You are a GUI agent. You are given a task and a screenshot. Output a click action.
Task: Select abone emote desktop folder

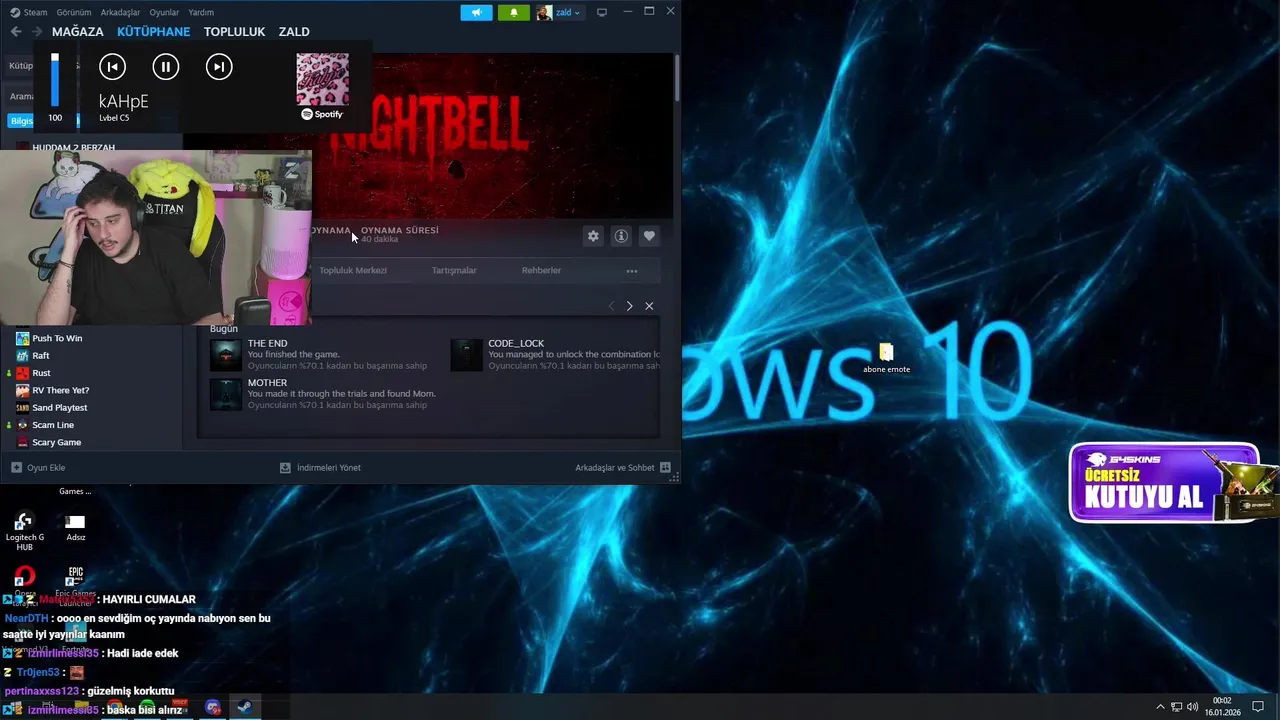(886, 358)
